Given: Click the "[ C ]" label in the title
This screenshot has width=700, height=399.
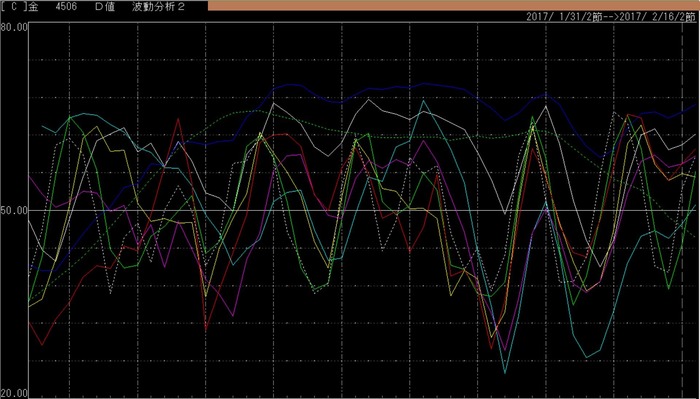Looking at the screenshot, I should 13,7.
